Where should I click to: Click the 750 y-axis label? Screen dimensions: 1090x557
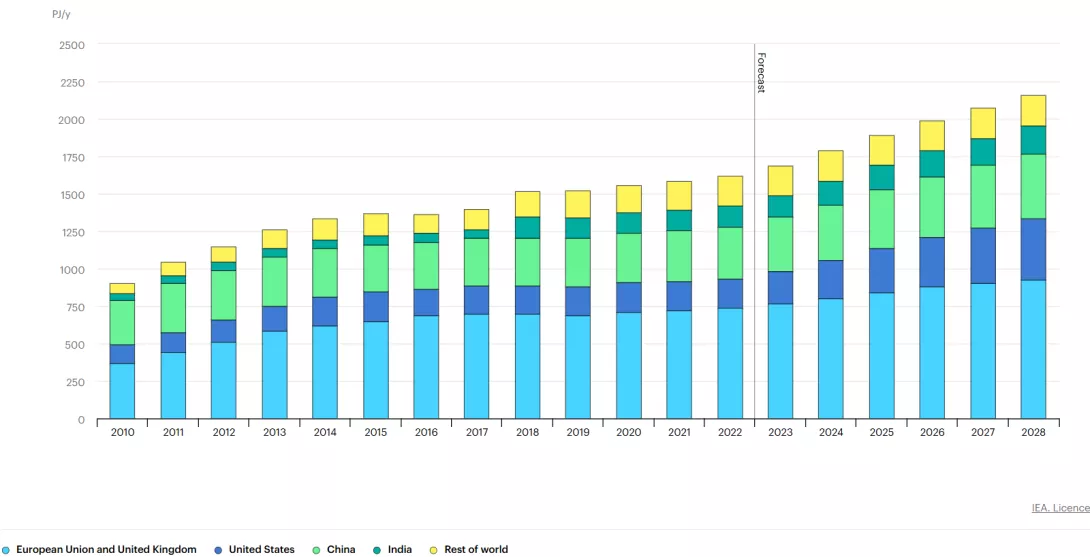click(x=76, y=307)
